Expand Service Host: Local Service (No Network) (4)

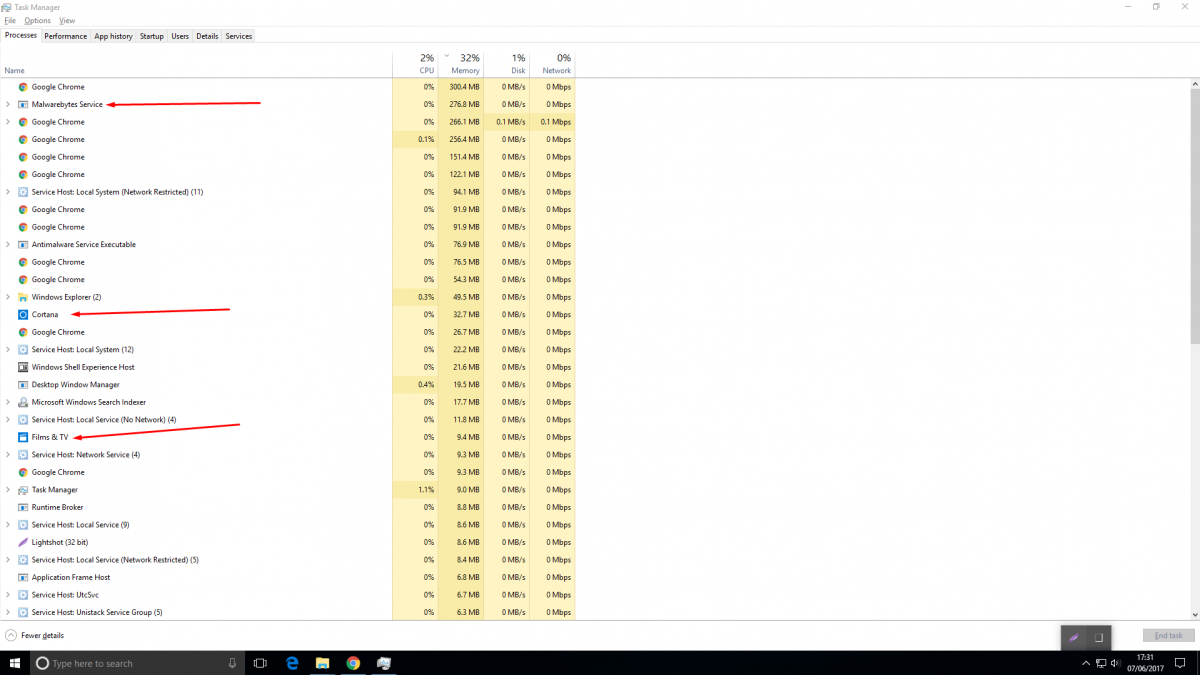pyautogui.click(x=8, y=420)
